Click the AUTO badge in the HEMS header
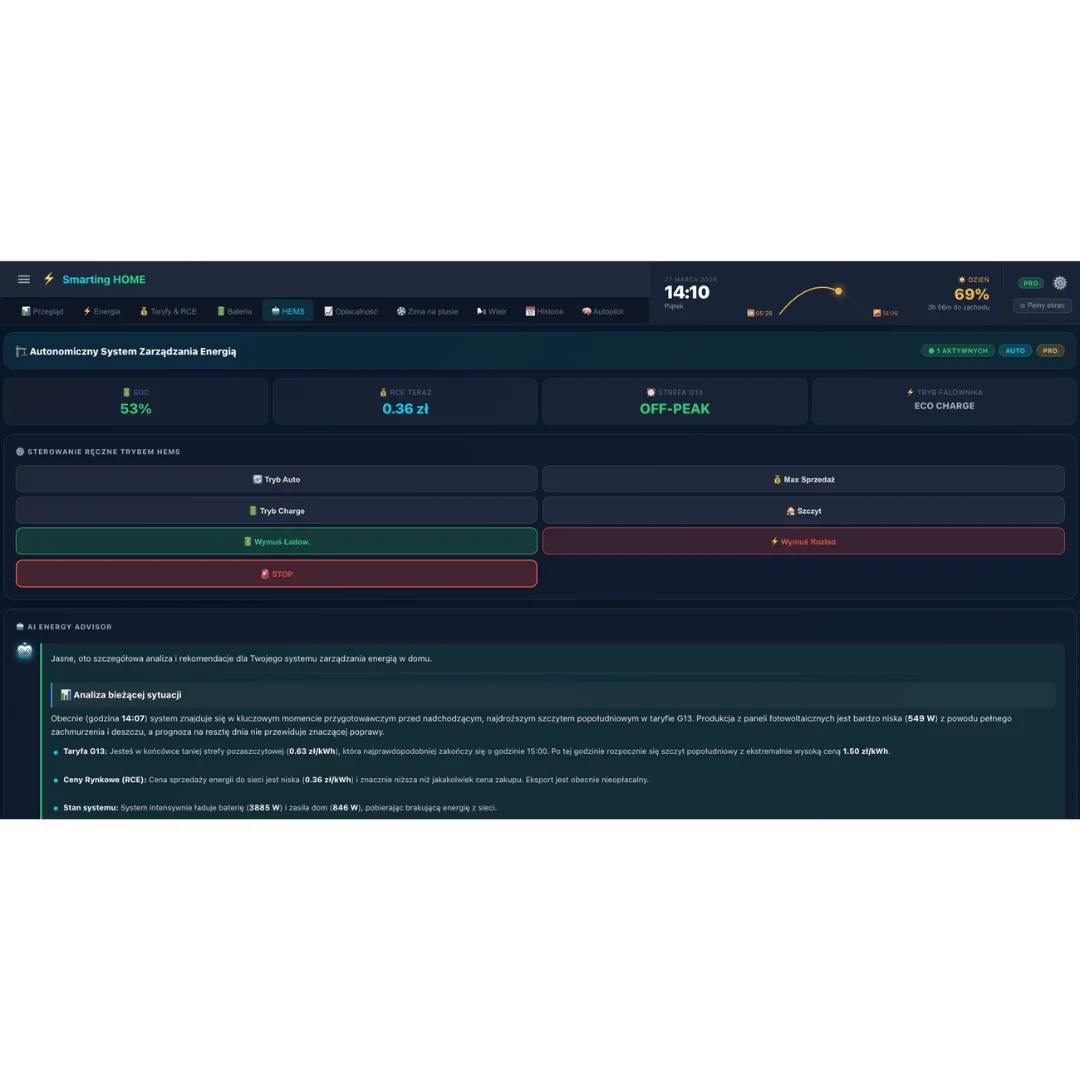 point(1015,351)
